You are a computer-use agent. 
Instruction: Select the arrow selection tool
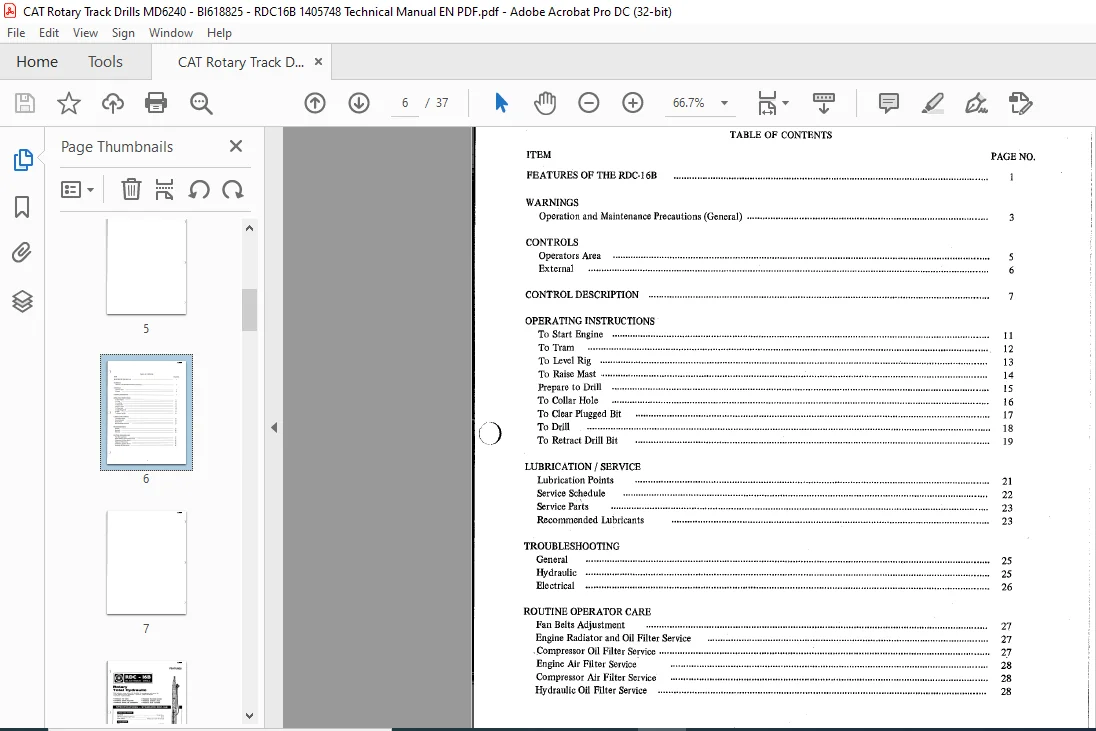(501, 103)
